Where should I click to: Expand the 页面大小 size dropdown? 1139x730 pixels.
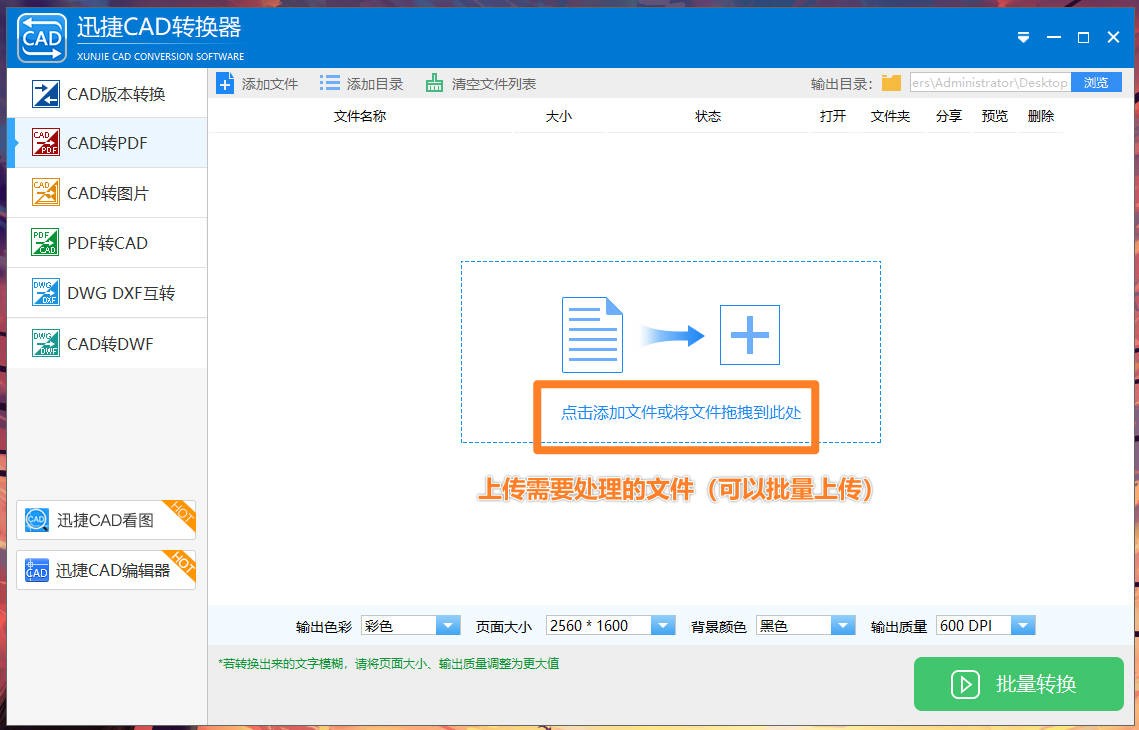point(662,624)
